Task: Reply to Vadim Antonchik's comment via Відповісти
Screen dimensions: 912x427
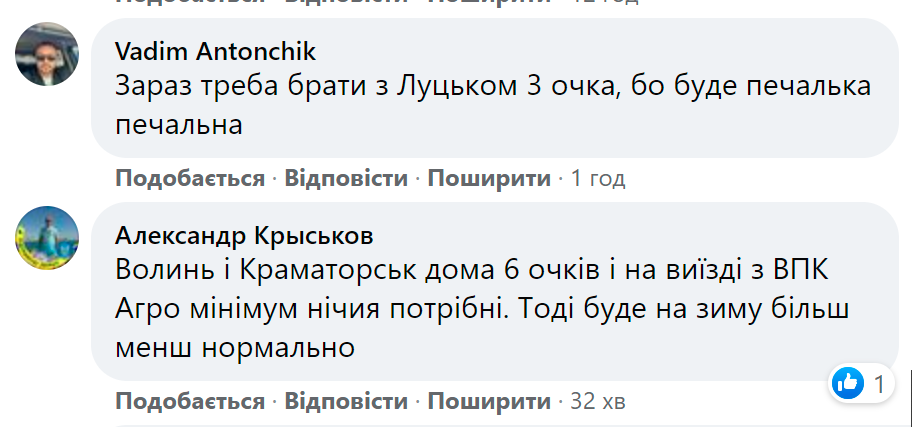Action: (346, 179)
